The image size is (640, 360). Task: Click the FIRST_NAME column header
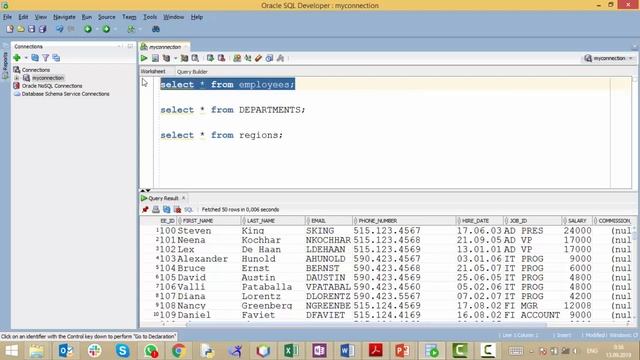[209, 221]
